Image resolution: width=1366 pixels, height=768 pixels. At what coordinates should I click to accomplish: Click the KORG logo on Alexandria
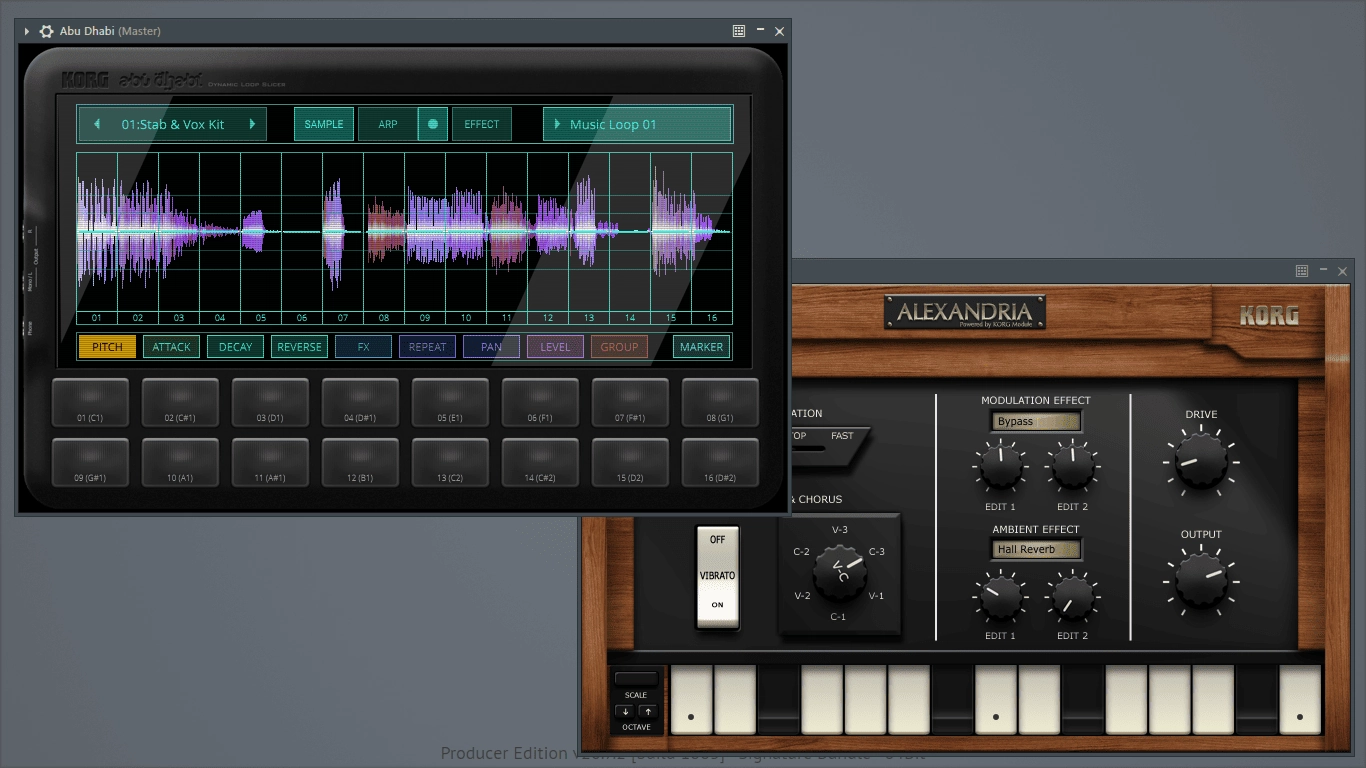[1269, 316]
